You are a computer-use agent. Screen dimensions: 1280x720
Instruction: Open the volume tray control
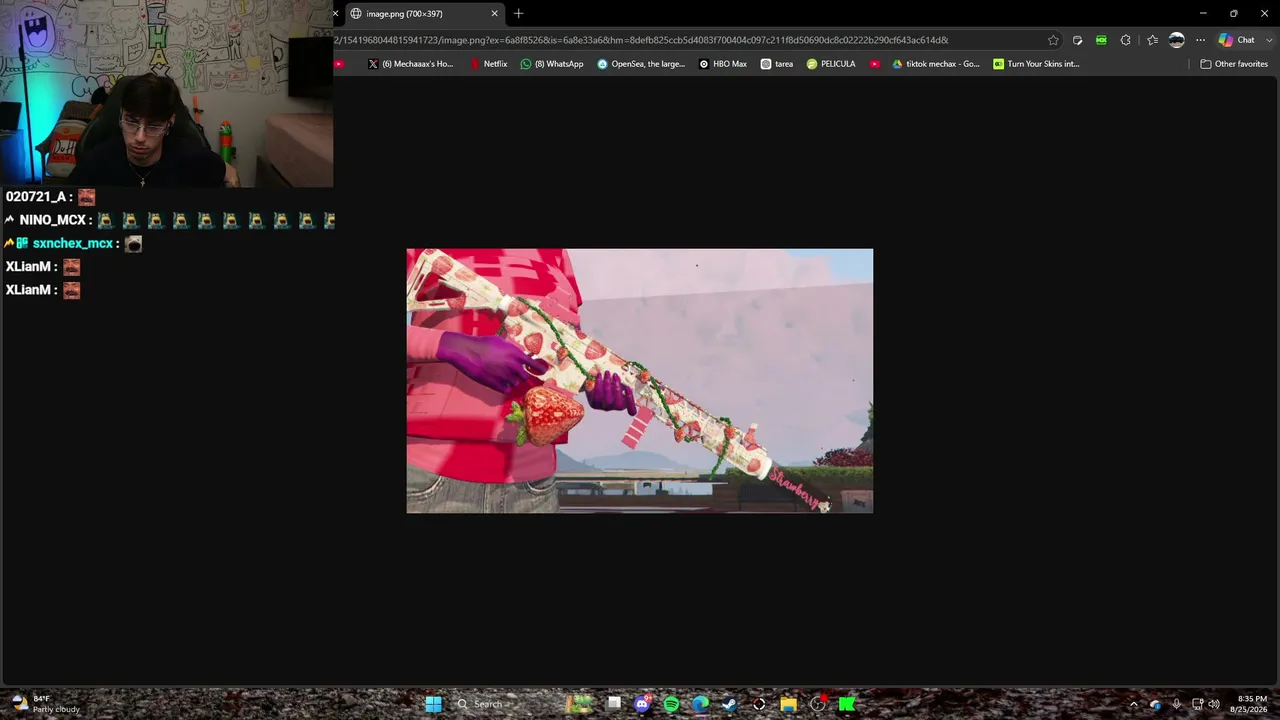tap(1214, 704)
